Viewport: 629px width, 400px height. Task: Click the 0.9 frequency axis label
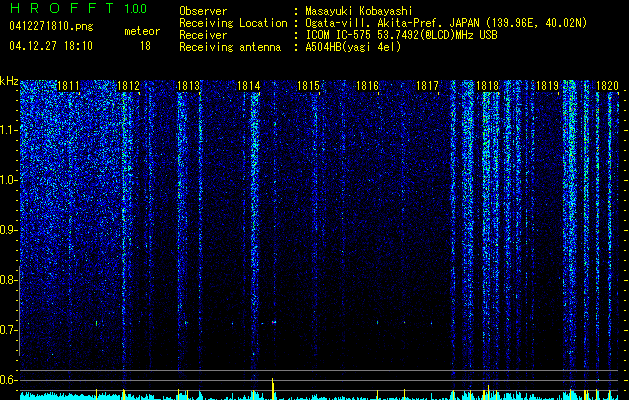pyautogui.click(x=8, y=230)
